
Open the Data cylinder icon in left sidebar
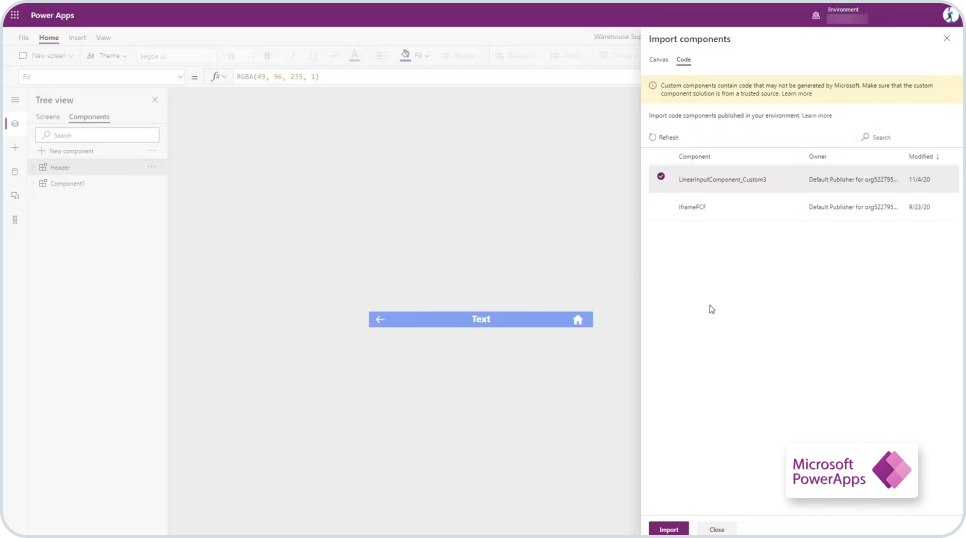point(14,171)
